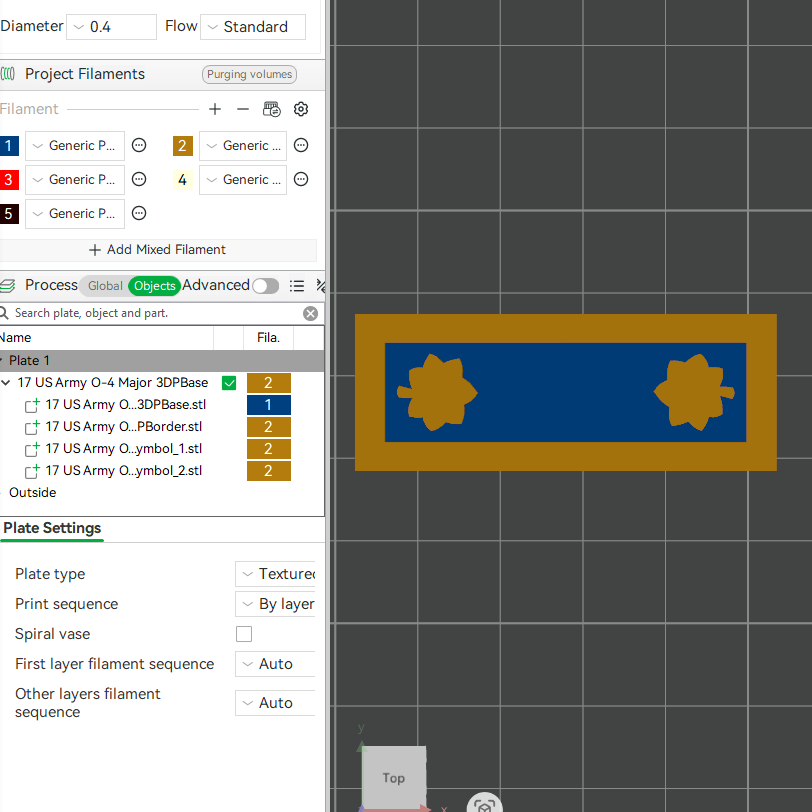Toggle printable checkbox for 3DPBase object
The height and width of the screenshot is (812, 812).
point(229,383)
